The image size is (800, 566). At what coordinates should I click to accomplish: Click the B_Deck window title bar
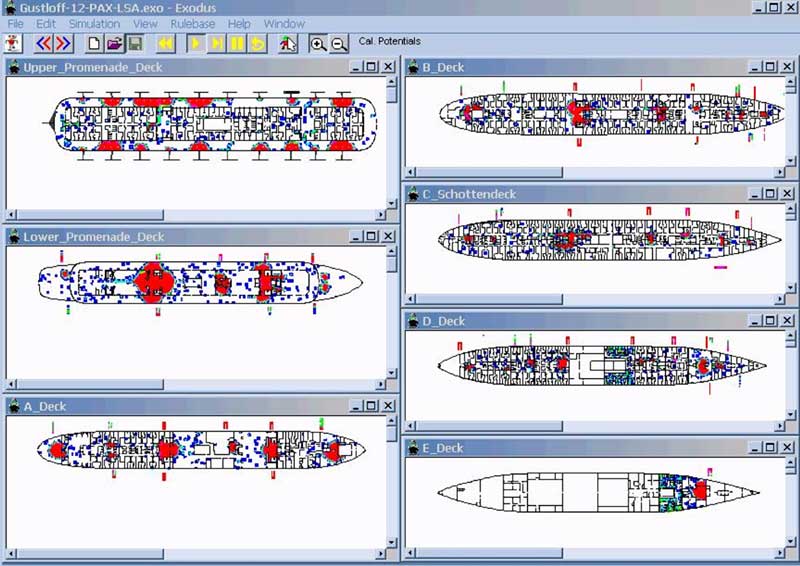click(600, 67)
